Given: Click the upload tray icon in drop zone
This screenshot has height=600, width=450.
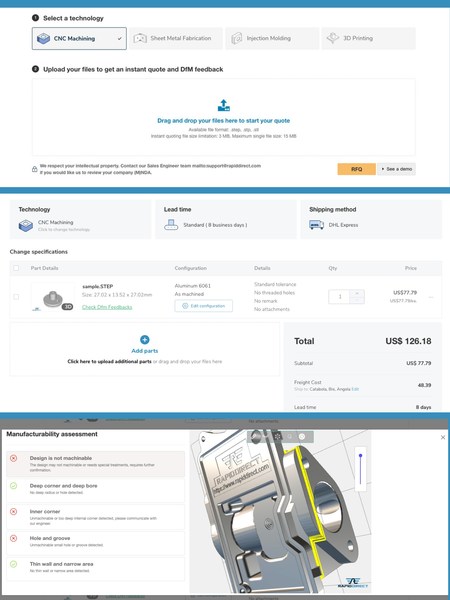Looking at the screenshot, I should click(x=223, y=105).
